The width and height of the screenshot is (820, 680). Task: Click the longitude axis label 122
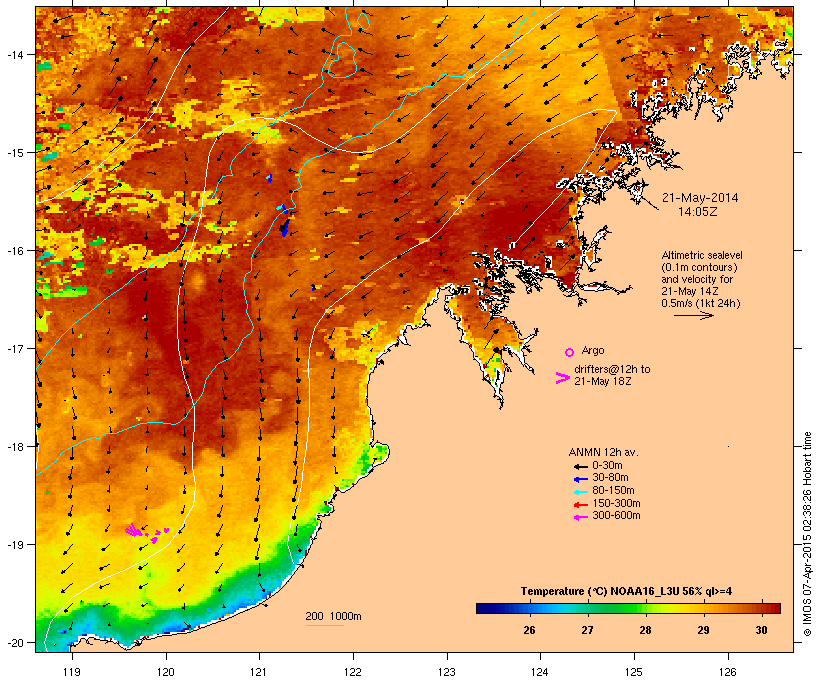point(353,672)
